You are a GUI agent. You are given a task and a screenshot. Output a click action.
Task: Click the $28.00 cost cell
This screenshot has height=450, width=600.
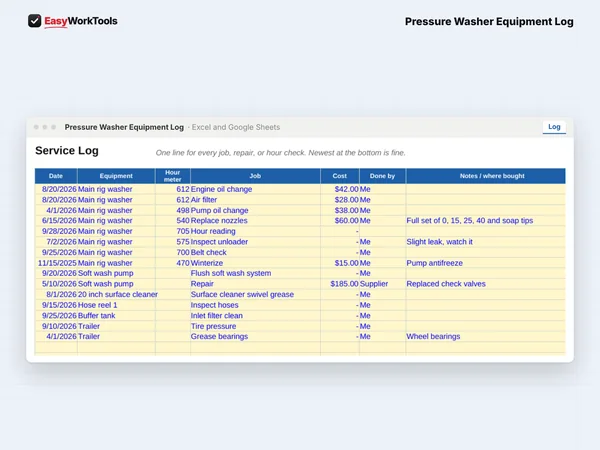tap(340, 200)
